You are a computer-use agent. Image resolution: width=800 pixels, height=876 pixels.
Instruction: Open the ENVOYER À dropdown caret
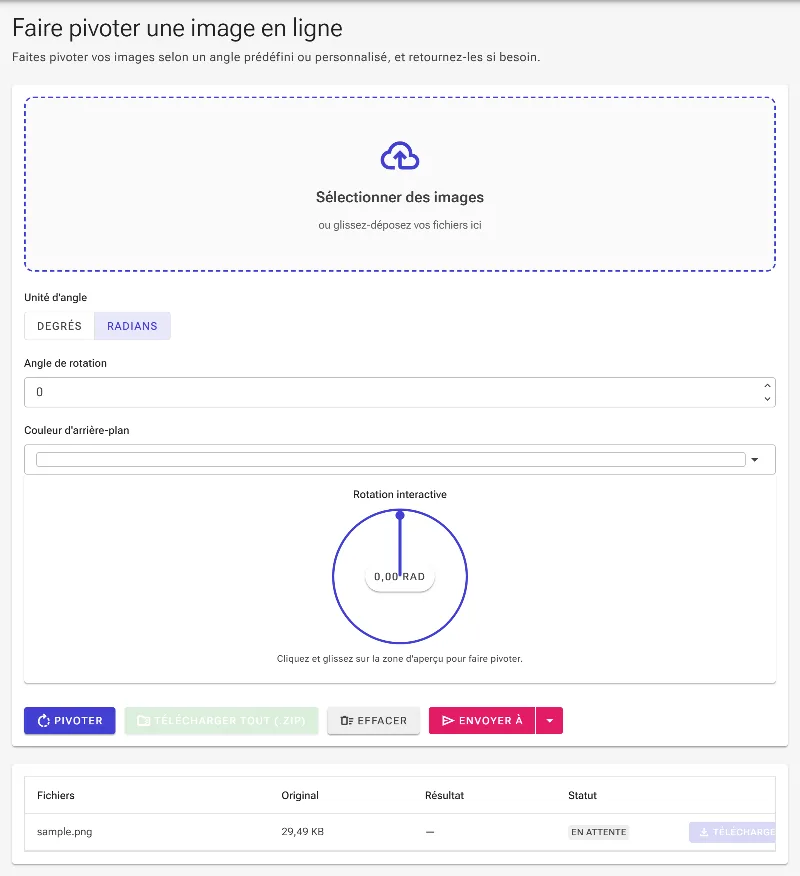pyautogui.click(x=550, y=721)
